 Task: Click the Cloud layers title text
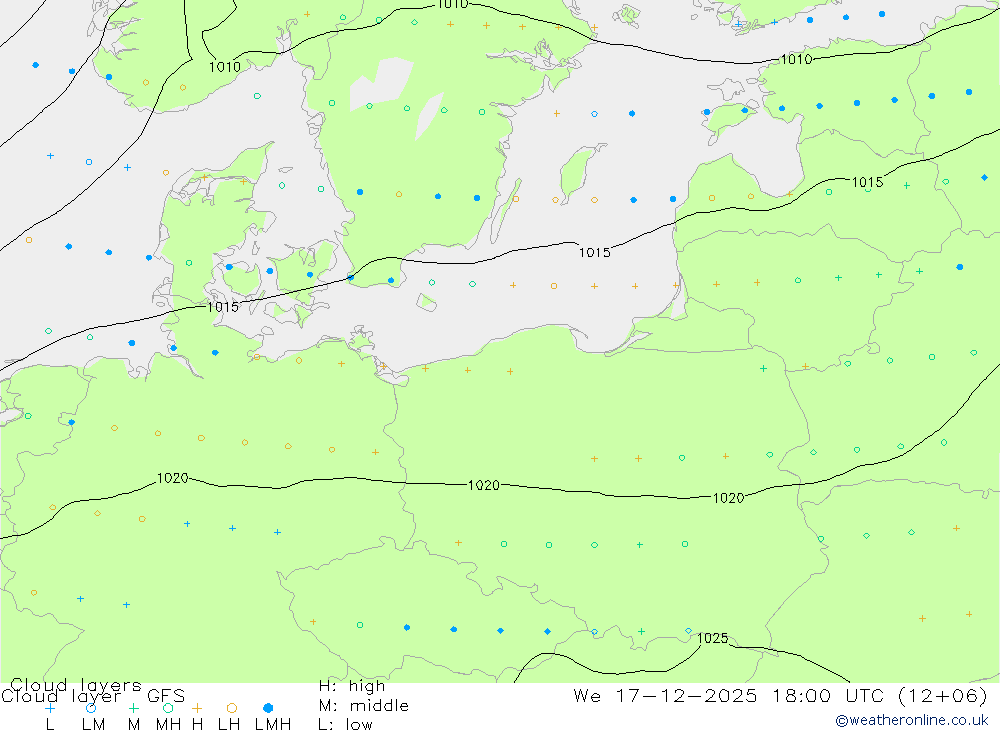point(76,685)
